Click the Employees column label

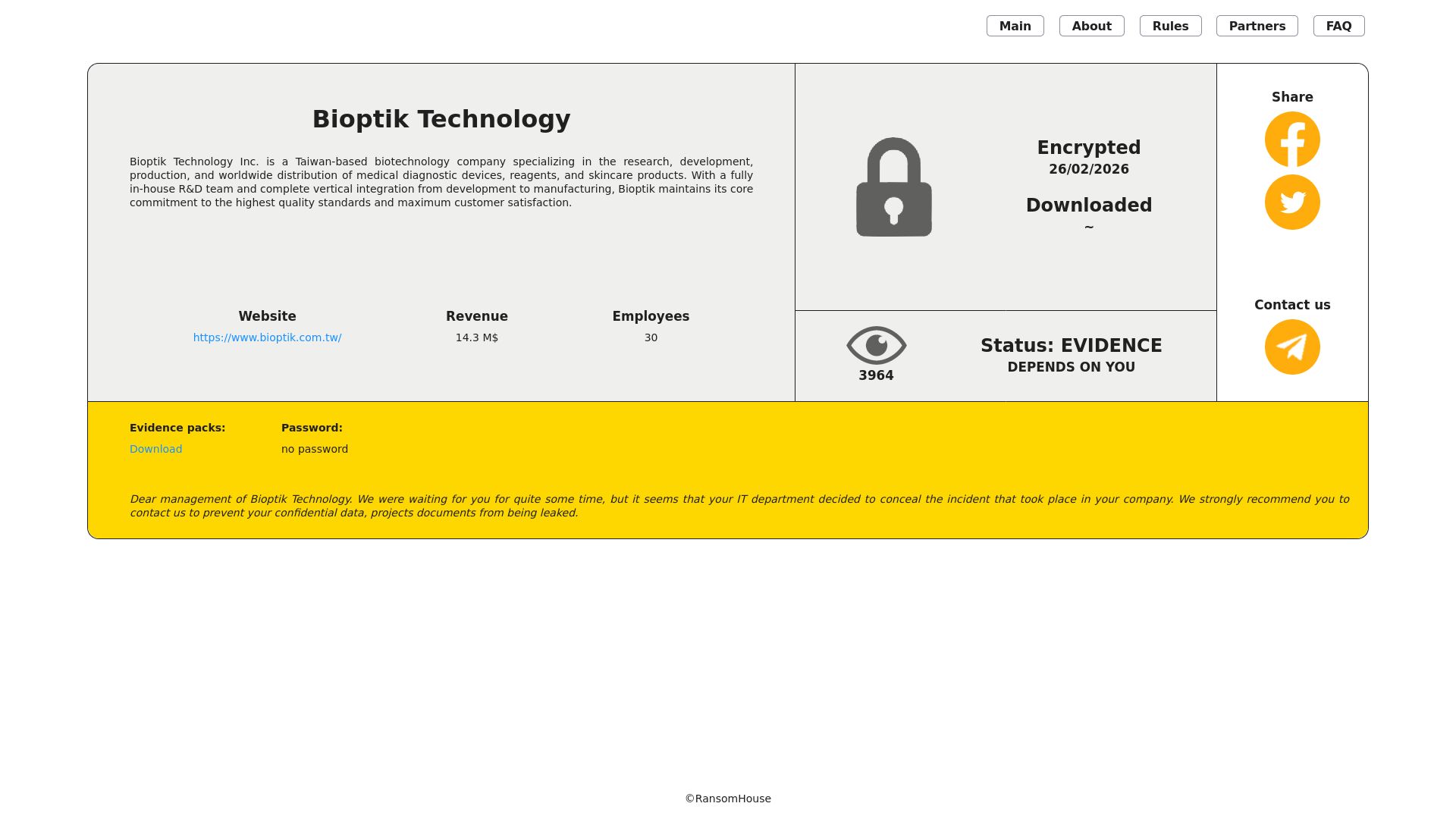[x=651, y=316]
